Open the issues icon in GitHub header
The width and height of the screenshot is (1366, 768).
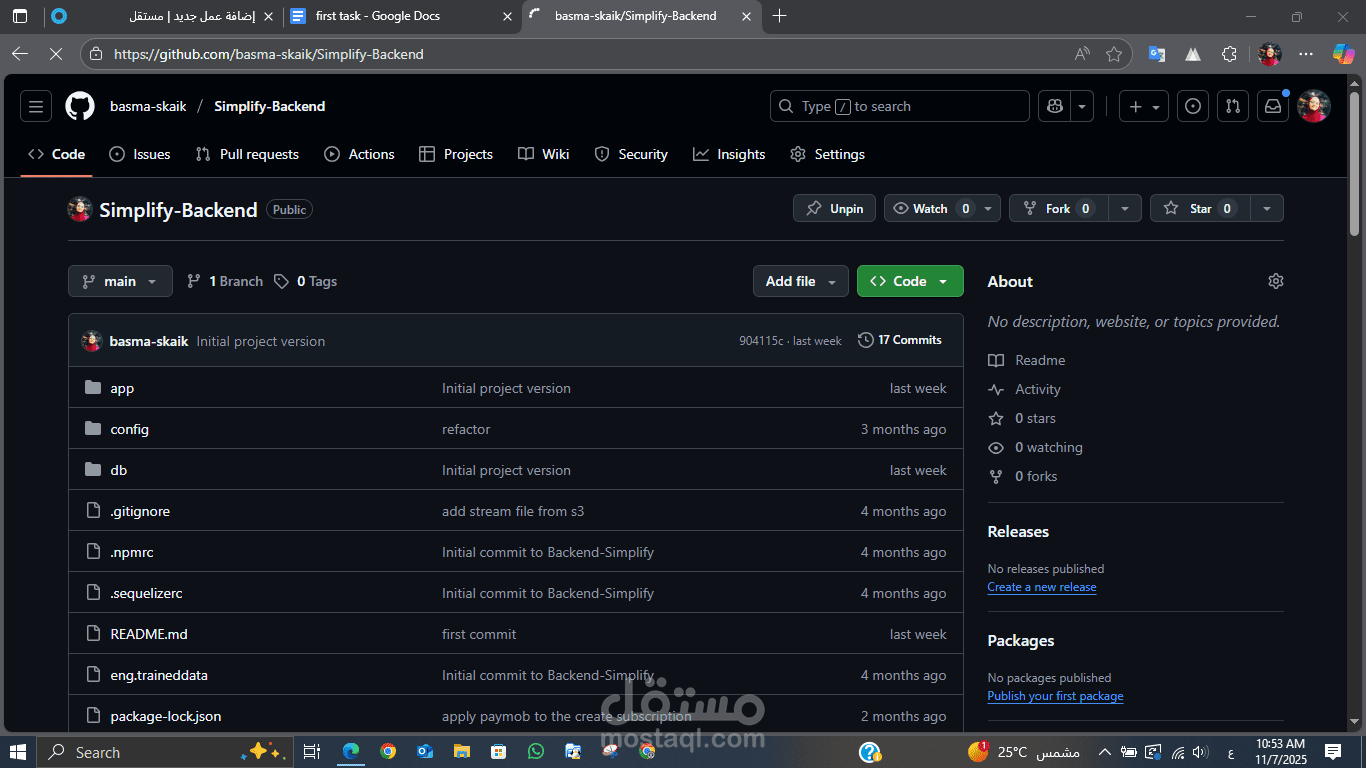(x=1193, y=106)
